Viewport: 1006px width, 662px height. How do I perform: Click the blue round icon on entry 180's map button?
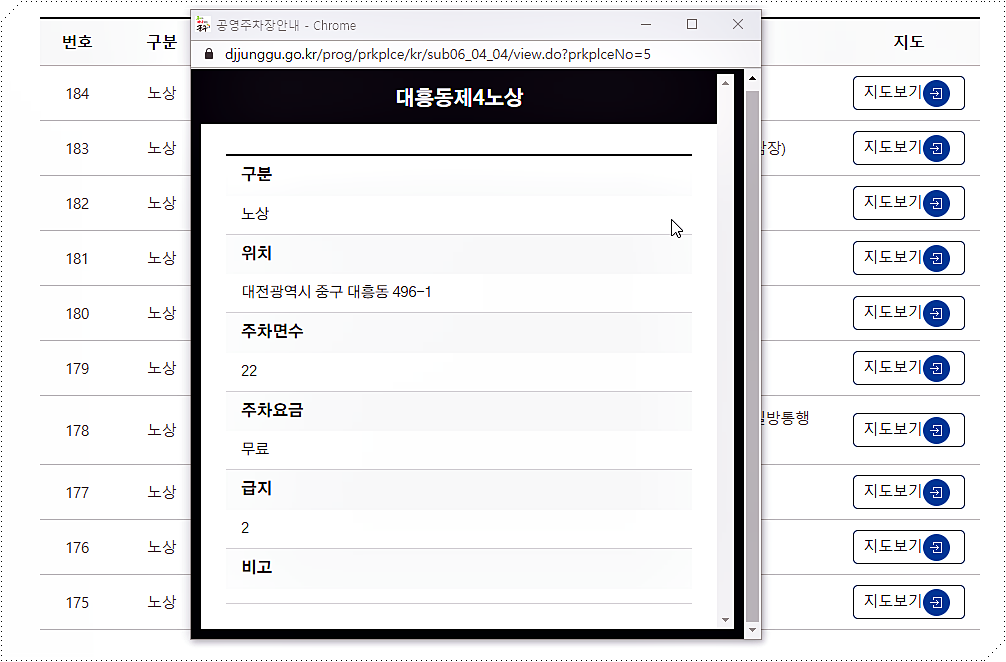tap(936, 312)
